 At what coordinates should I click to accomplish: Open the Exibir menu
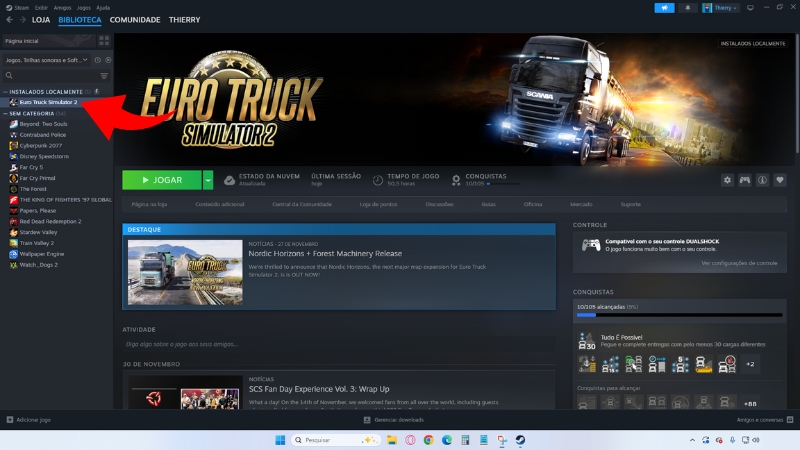point(41,8)
